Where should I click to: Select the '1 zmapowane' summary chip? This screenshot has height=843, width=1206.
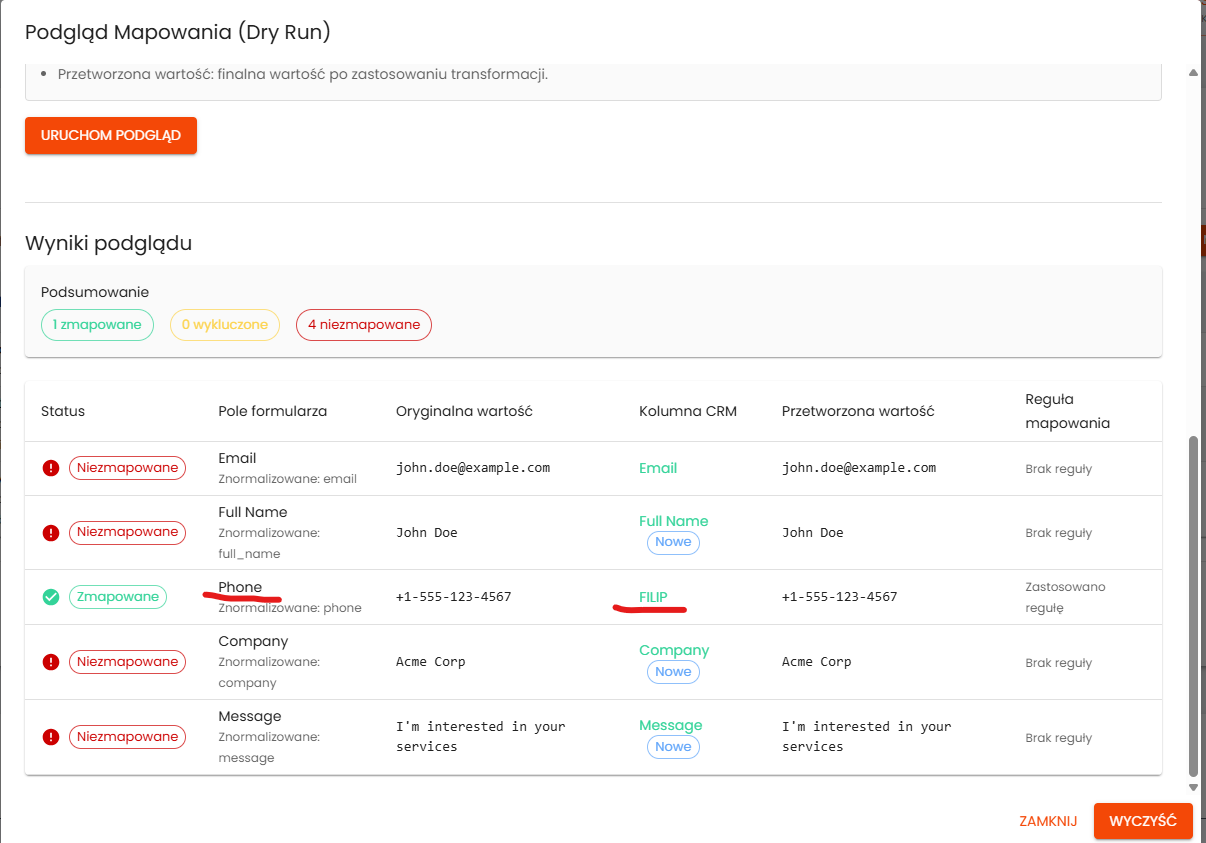(x=97, y=325)
